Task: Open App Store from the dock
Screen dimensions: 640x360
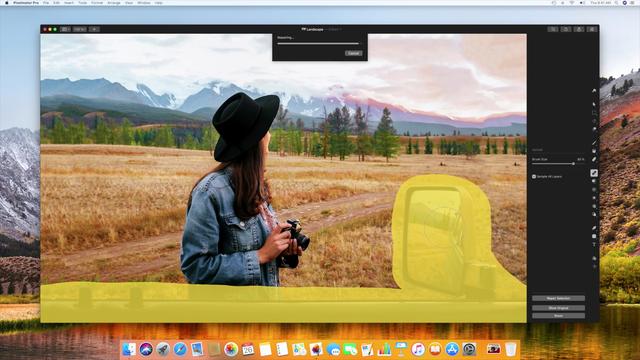Action: point(452,349)
